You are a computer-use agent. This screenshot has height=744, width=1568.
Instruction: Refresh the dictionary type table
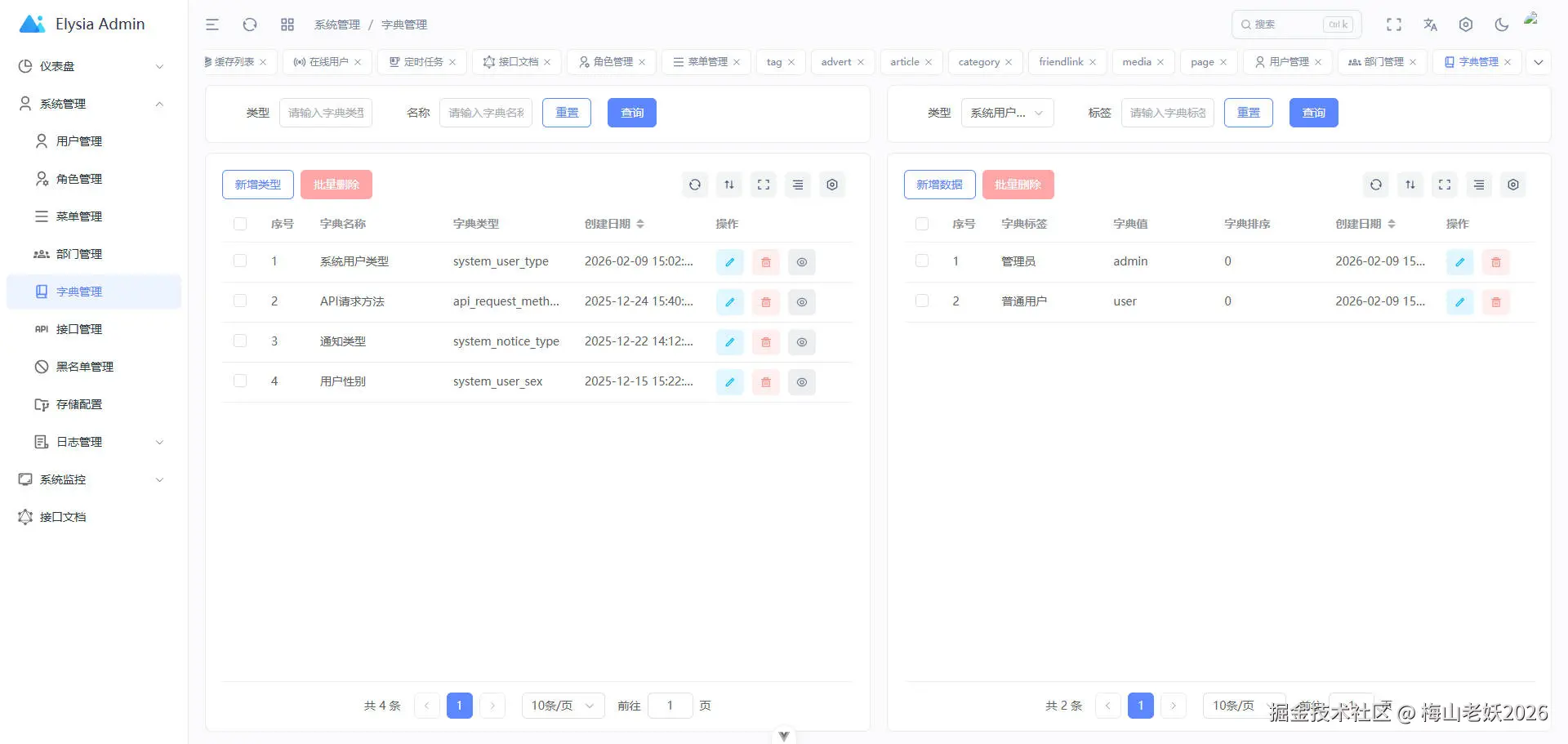pos(695,185)
